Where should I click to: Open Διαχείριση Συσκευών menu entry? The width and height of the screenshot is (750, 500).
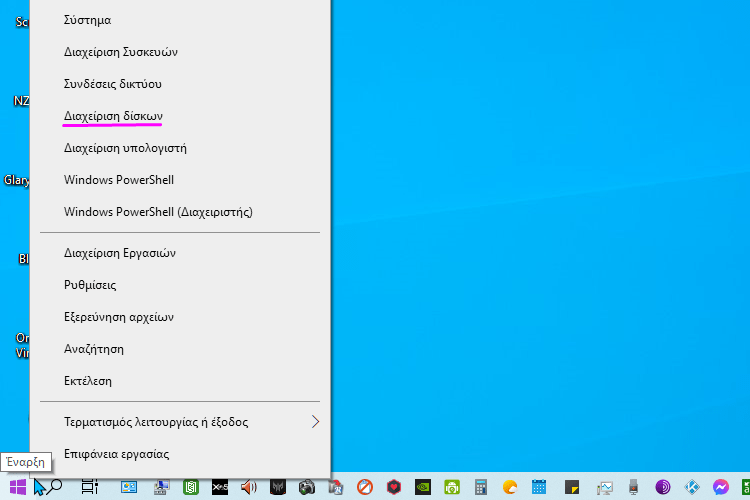180,52
